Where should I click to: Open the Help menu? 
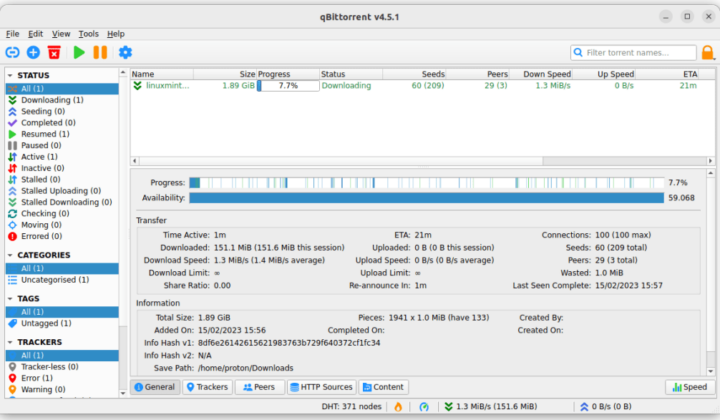point(116,34)
